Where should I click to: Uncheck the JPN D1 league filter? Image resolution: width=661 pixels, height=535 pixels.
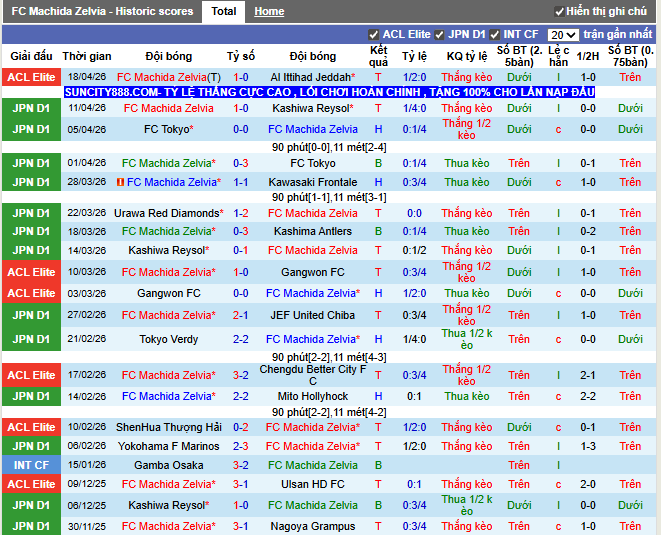(x=439, y=34)
